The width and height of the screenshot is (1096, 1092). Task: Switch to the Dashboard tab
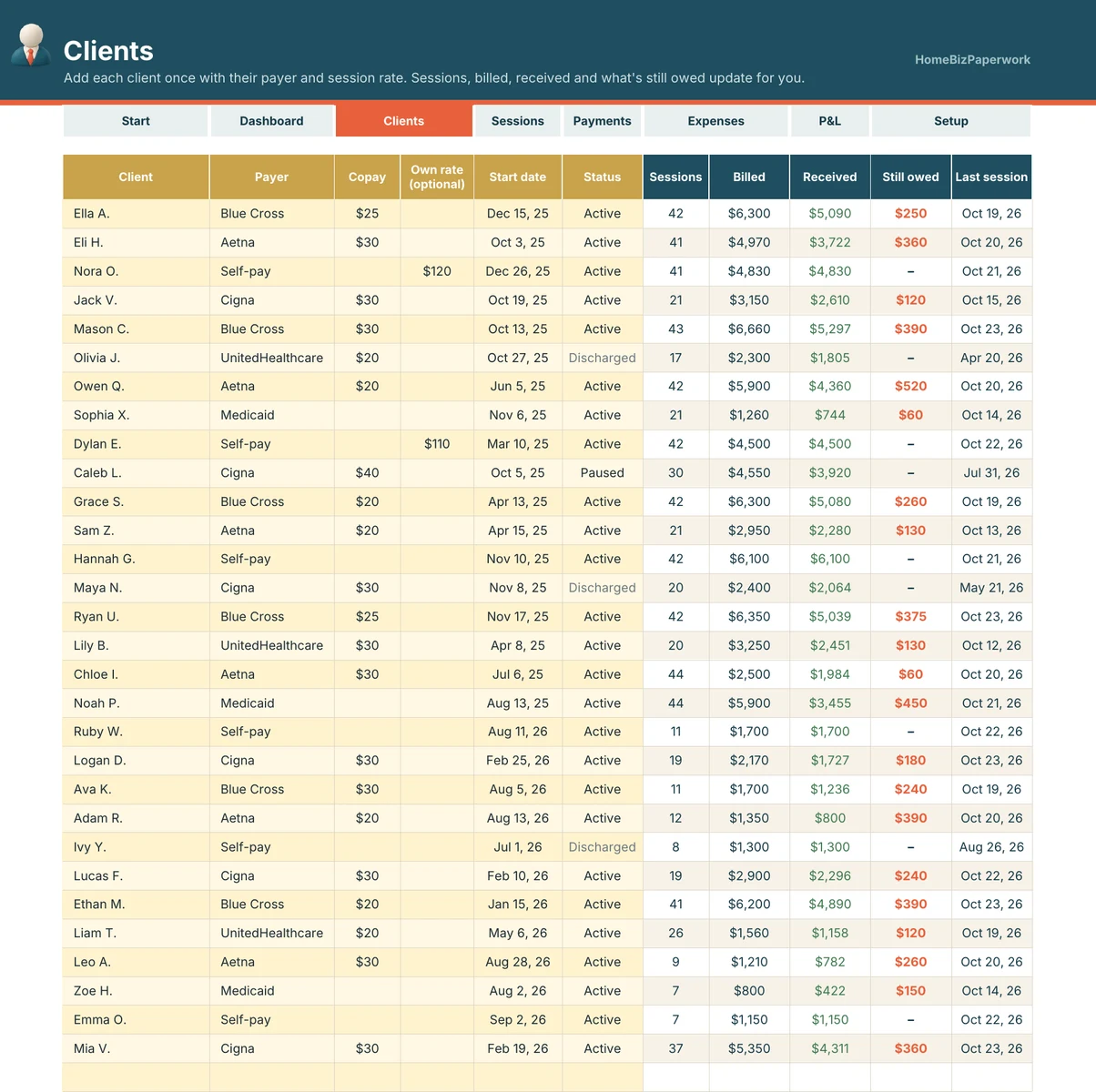[271, 121]
